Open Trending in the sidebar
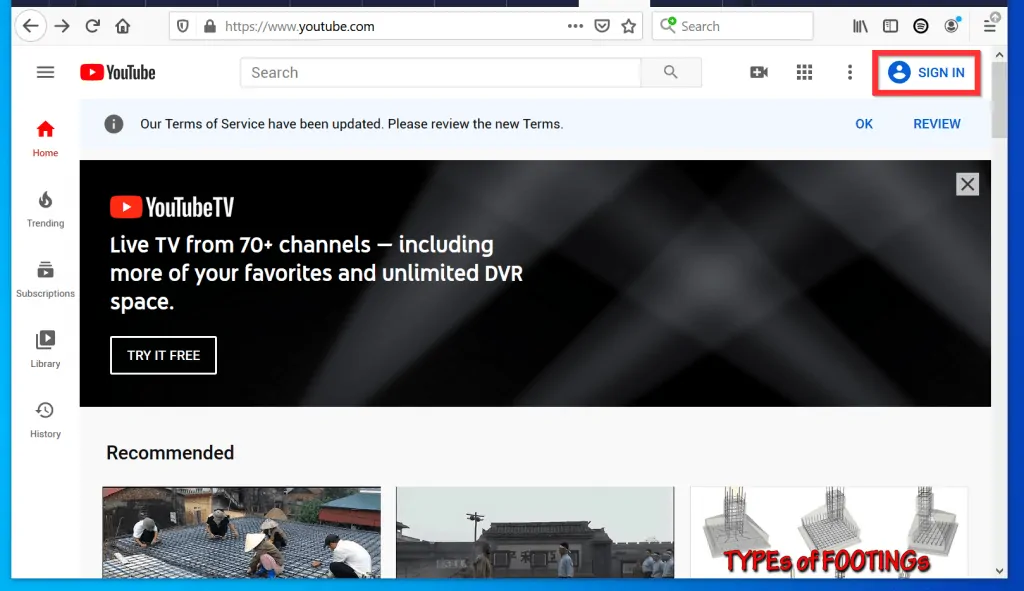This screenshot has height=591, width=1024. (45, 209)
